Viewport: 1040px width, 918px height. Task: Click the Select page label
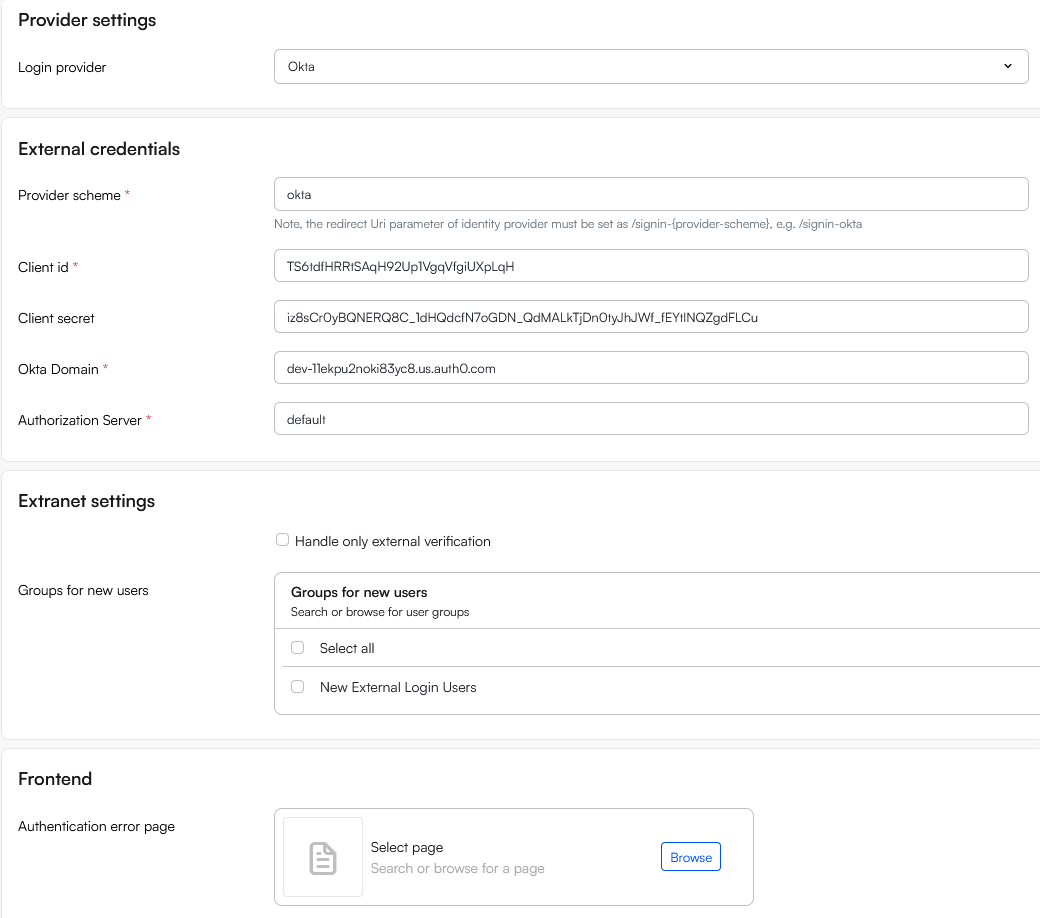pos(406,847)
